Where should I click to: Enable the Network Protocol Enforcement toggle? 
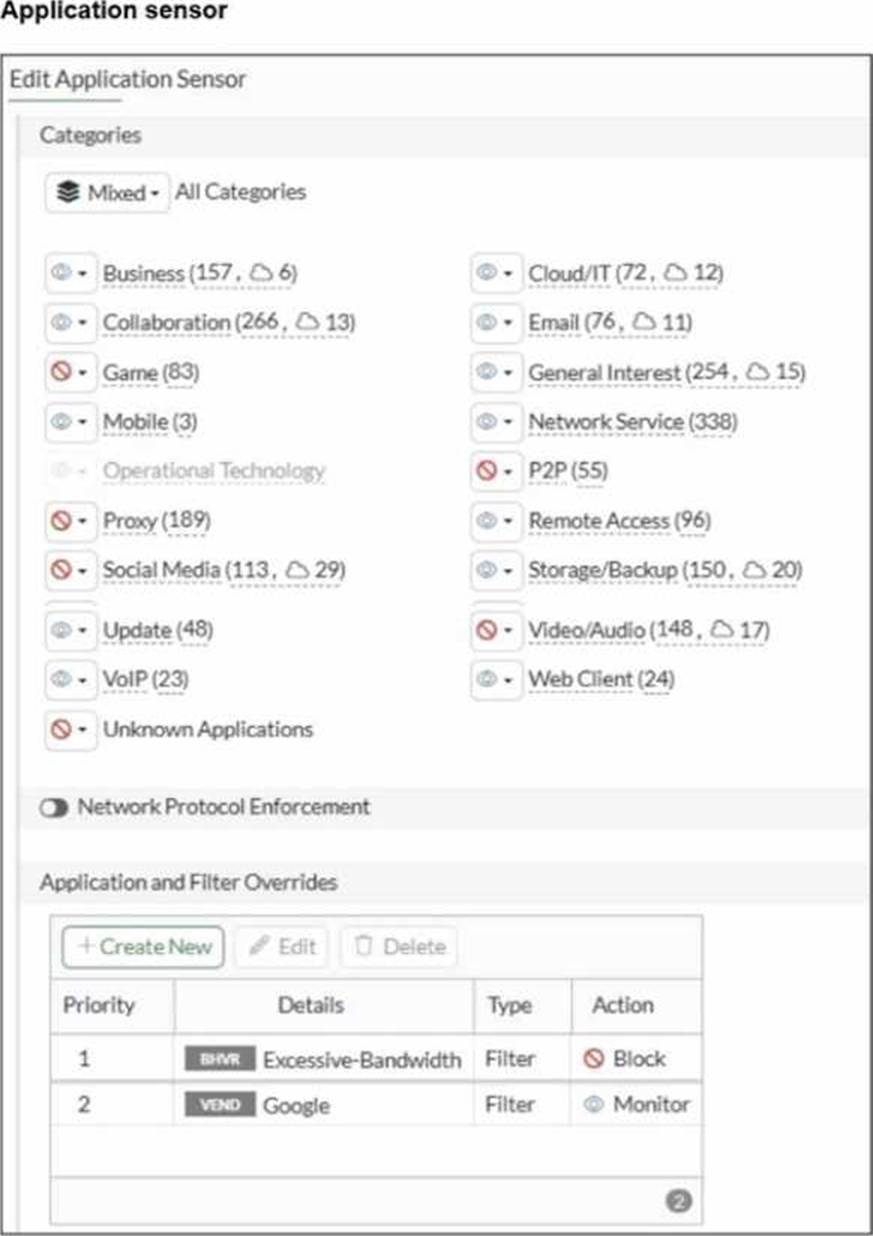pyautogui.click(x=54, y=807)
